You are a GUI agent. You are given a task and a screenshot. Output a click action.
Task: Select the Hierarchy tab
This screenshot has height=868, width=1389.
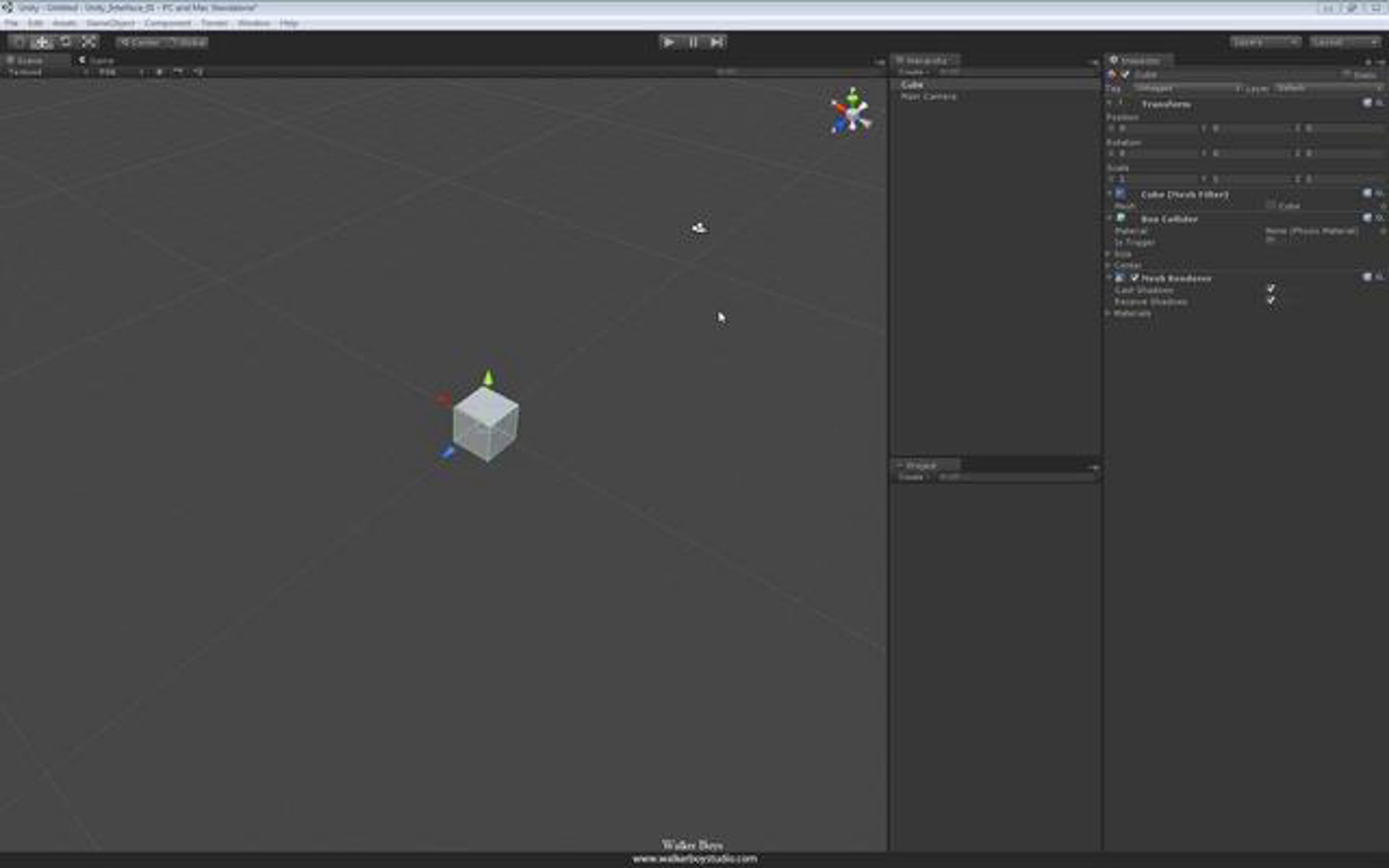pyautogui.click(x=925, y=60)
